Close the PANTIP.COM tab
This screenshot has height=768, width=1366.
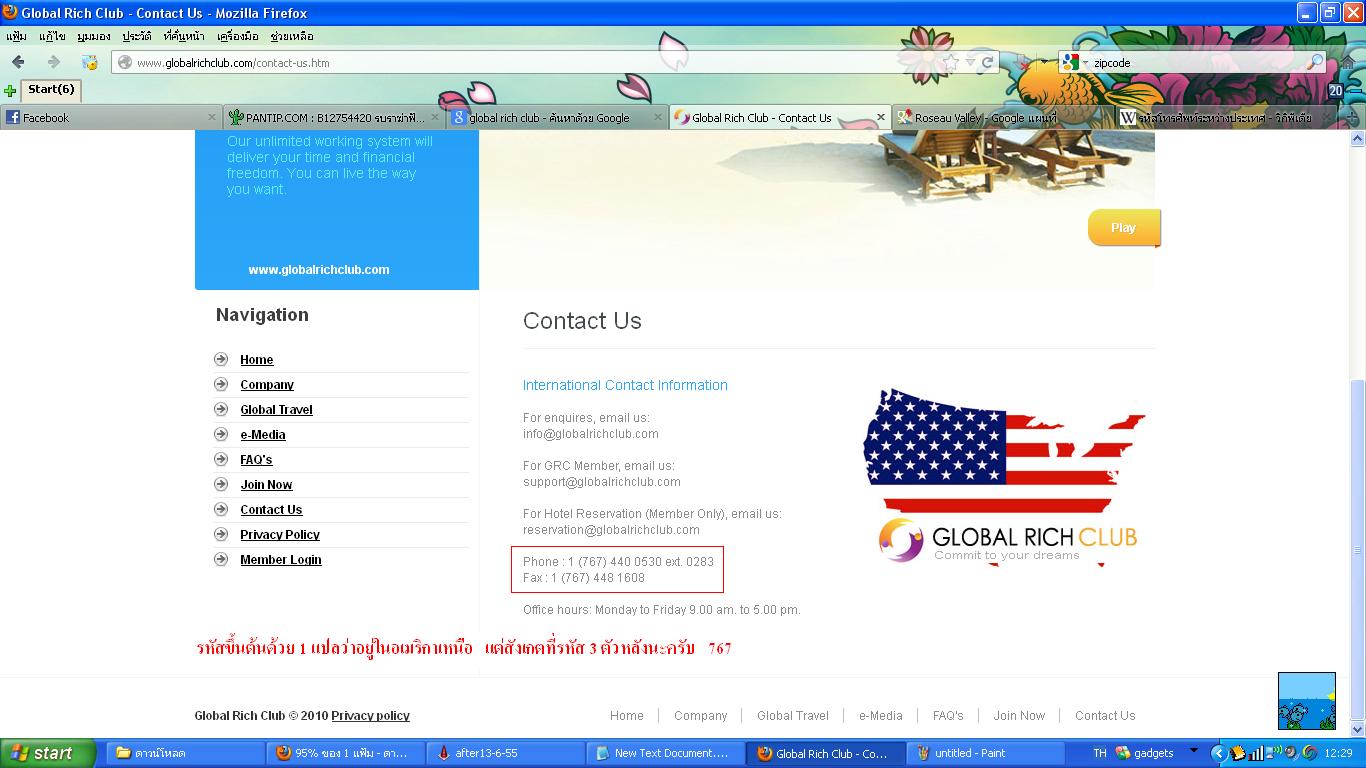click(435, 117)
